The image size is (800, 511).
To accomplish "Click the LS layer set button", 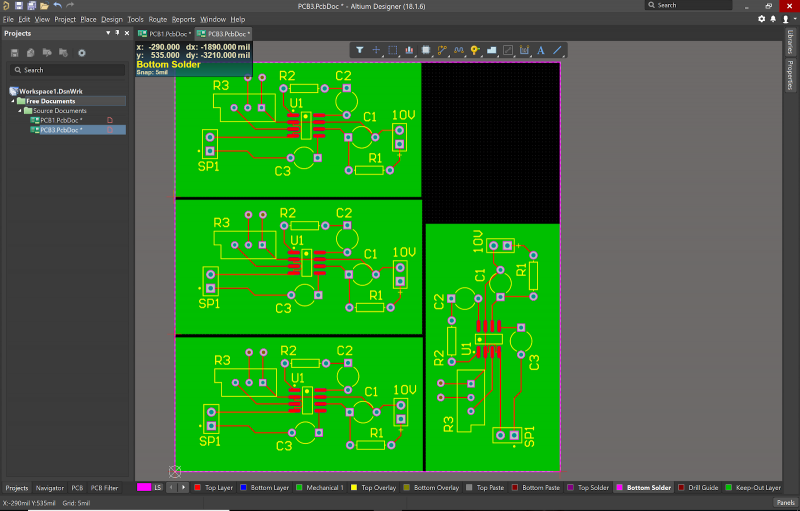I will click(158, 488).
